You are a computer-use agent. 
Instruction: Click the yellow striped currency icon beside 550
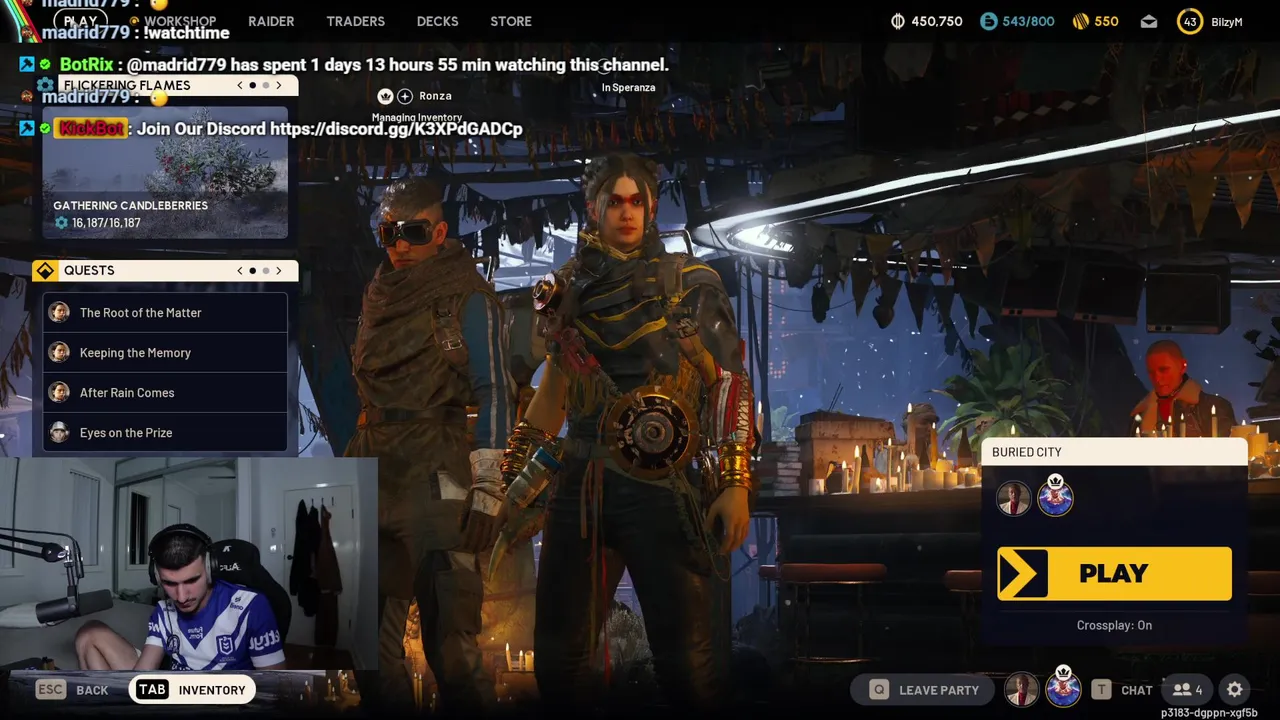[x=1080, y=21]
